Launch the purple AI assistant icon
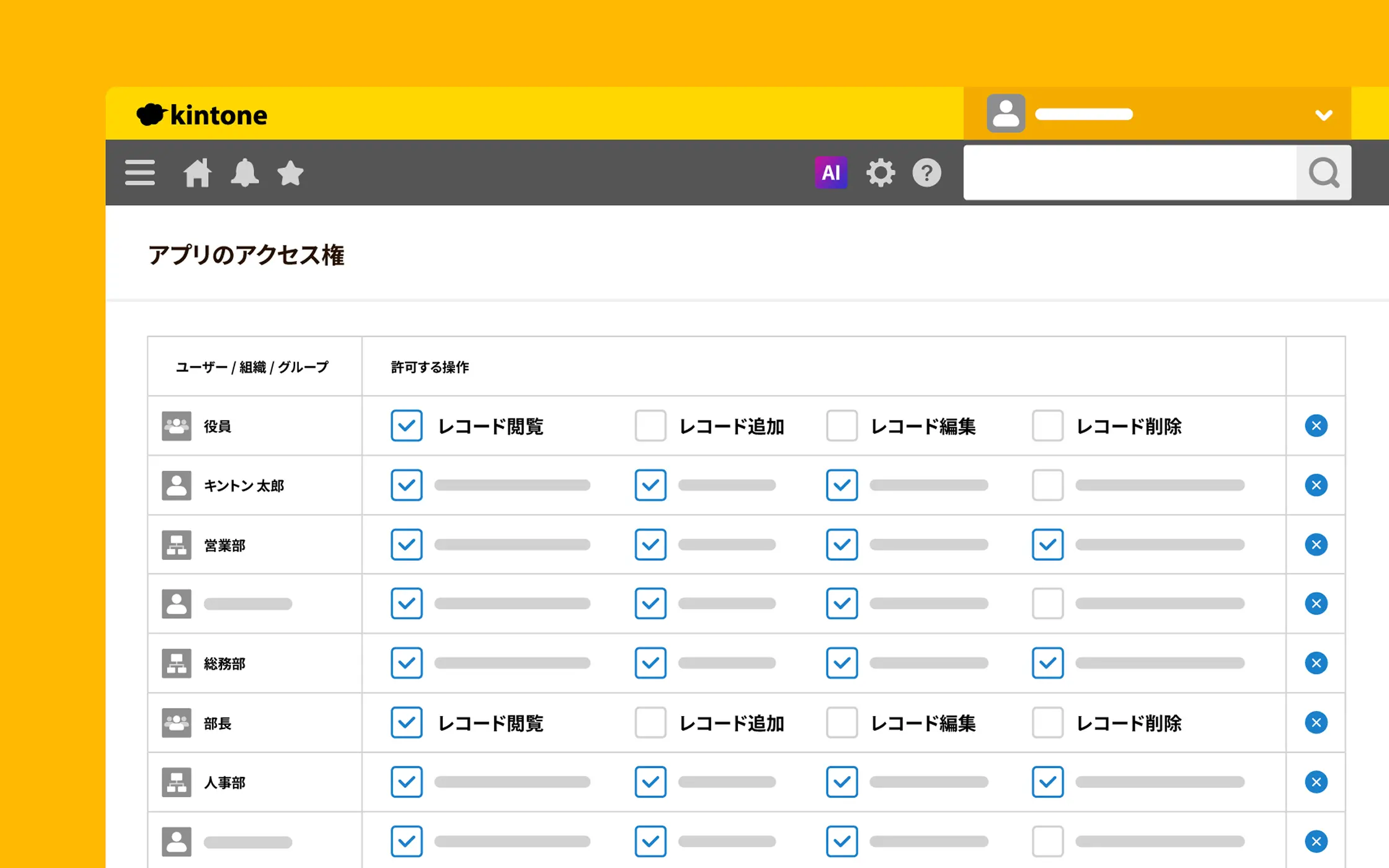1389x868 pixels. click(x=830, y=172)
